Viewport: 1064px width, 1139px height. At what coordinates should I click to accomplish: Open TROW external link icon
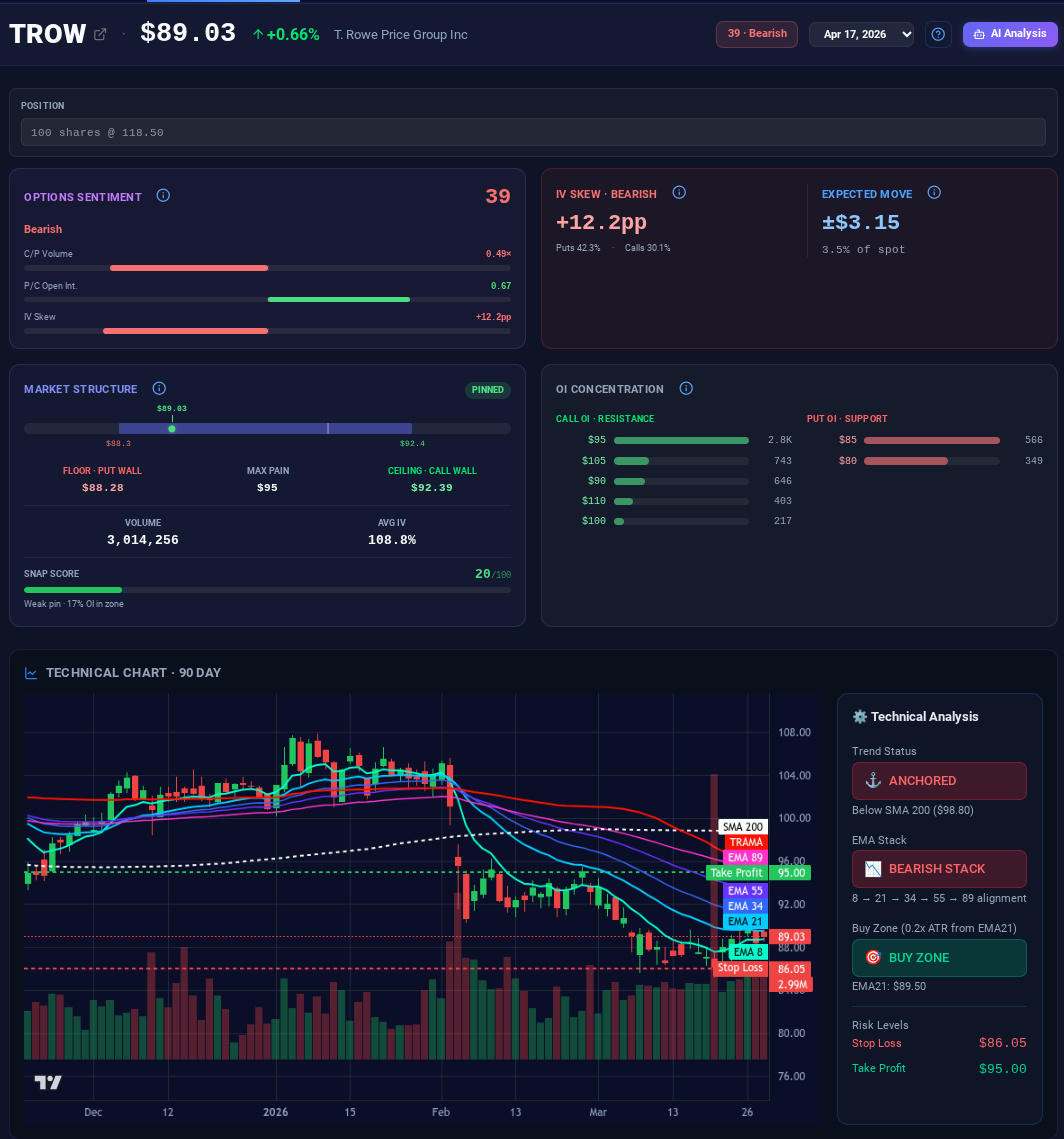pyautogui.click(x=100, y=34)
